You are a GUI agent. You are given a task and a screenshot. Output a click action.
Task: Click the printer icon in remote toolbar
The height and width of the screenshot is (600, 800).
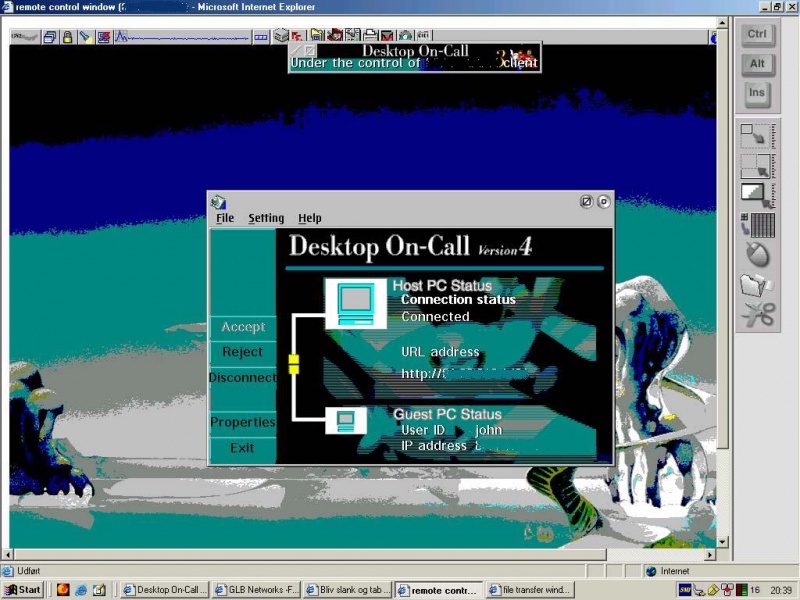point(370,35)
